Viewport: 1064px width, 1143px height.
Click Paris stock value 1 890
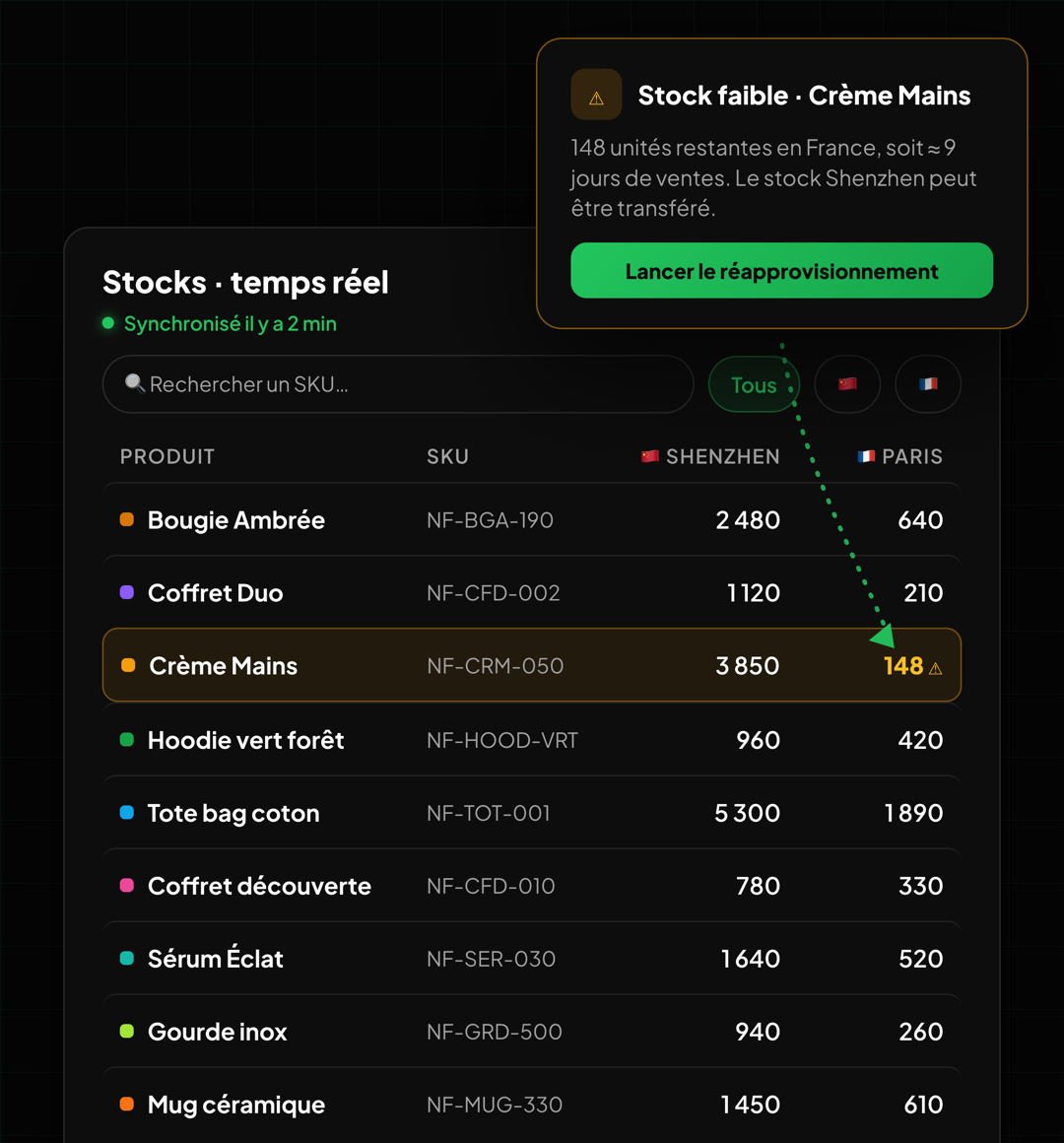click(914, 813)
